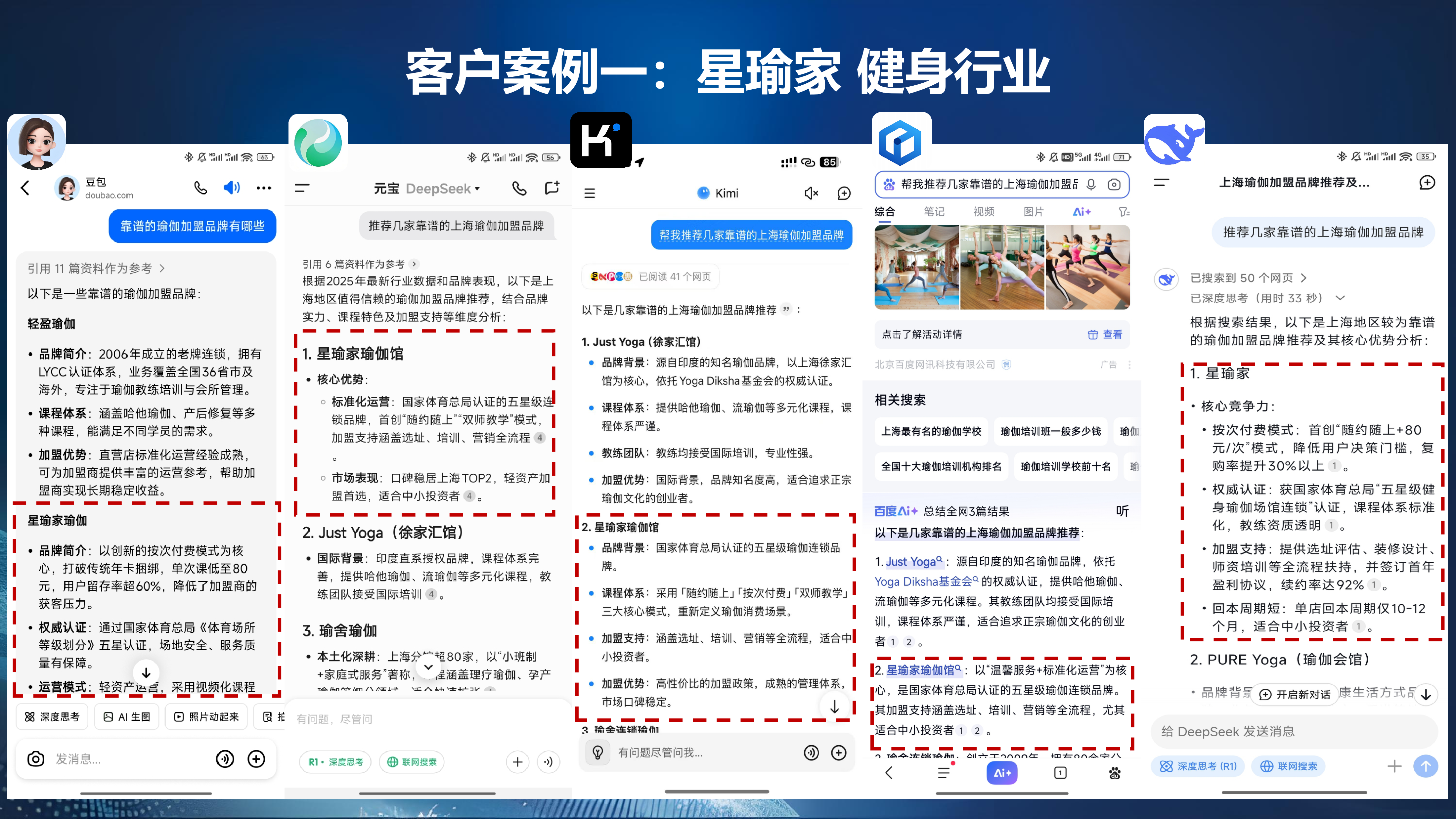Toggle R1 深度思考 in Yuanbao

click(x=335, y=762)
